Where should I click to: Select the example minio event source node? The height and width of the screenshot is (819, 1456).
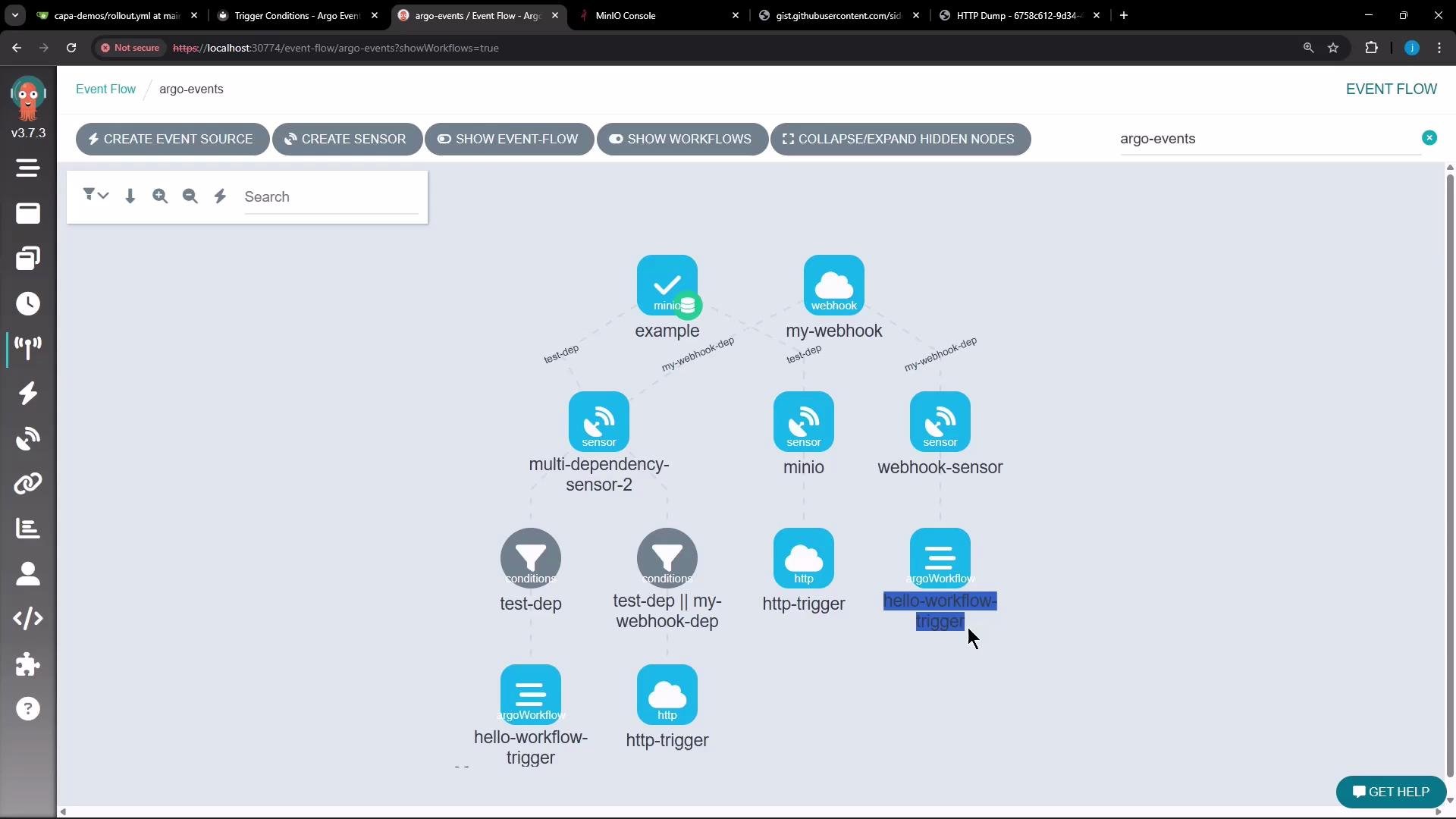667,285
